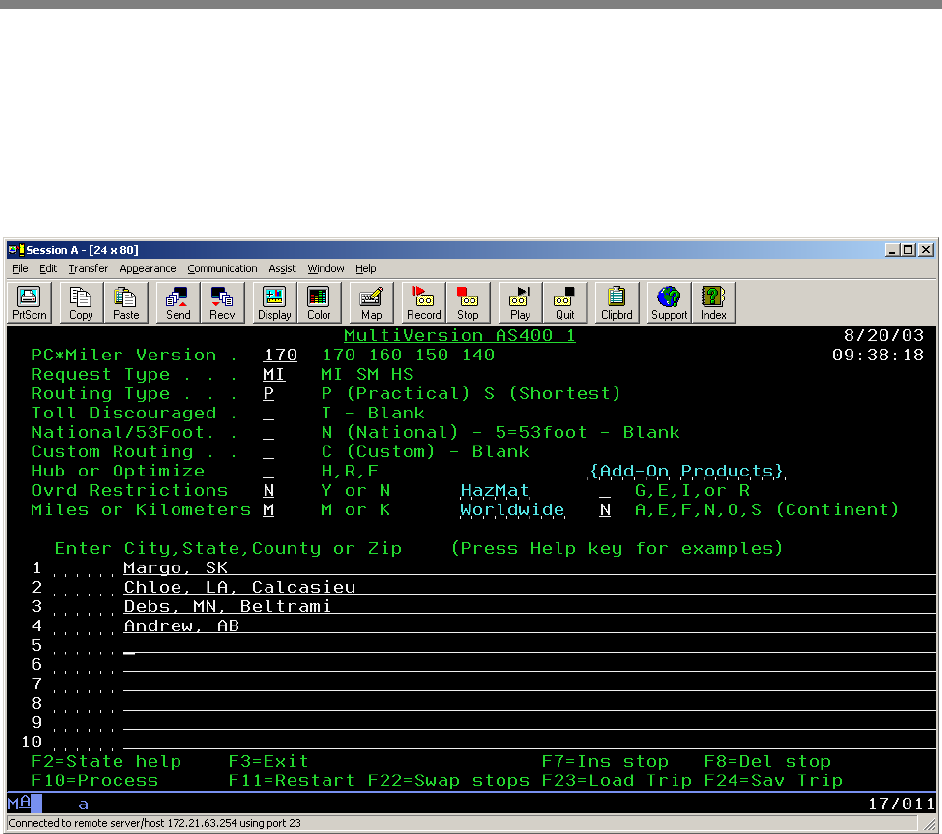The width and height of the screenshot is (942, 834).
Task: Select stop 4 entry Andrew, AB
Action: tap(529, 626)
